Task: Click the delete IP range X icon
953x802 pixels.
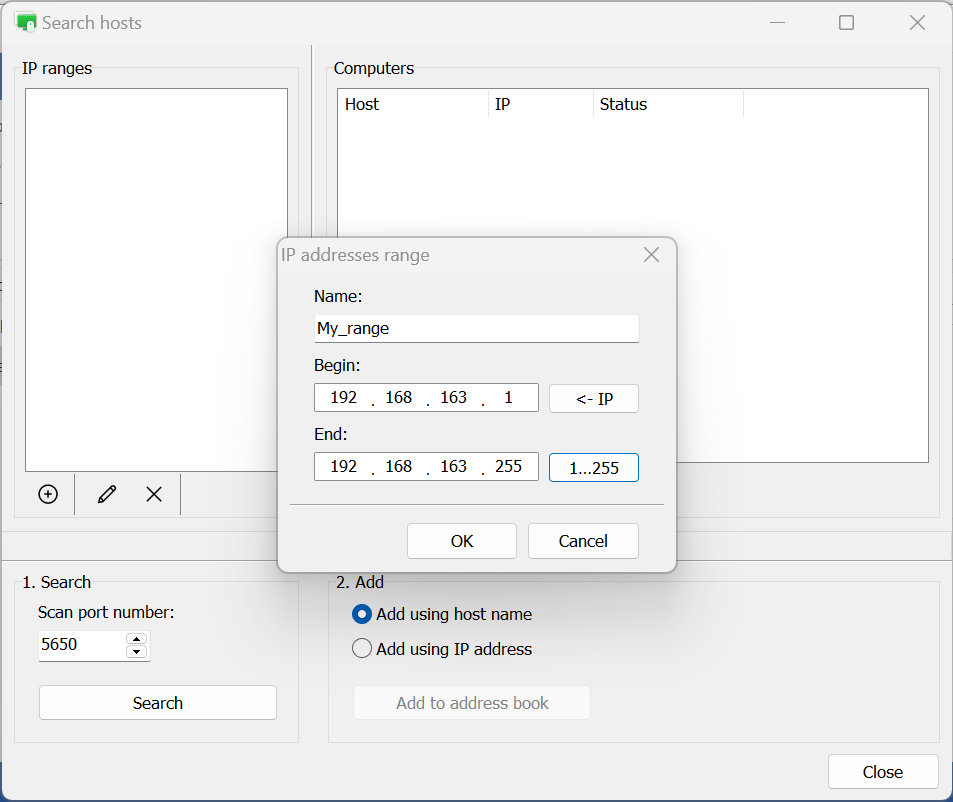Action: point(154,494)
